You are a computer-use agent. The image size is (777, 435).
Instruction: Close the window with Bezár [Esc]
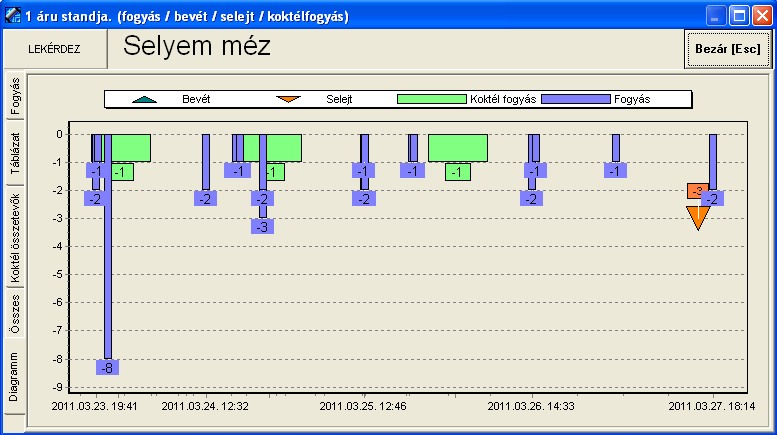tap(727, 49)
